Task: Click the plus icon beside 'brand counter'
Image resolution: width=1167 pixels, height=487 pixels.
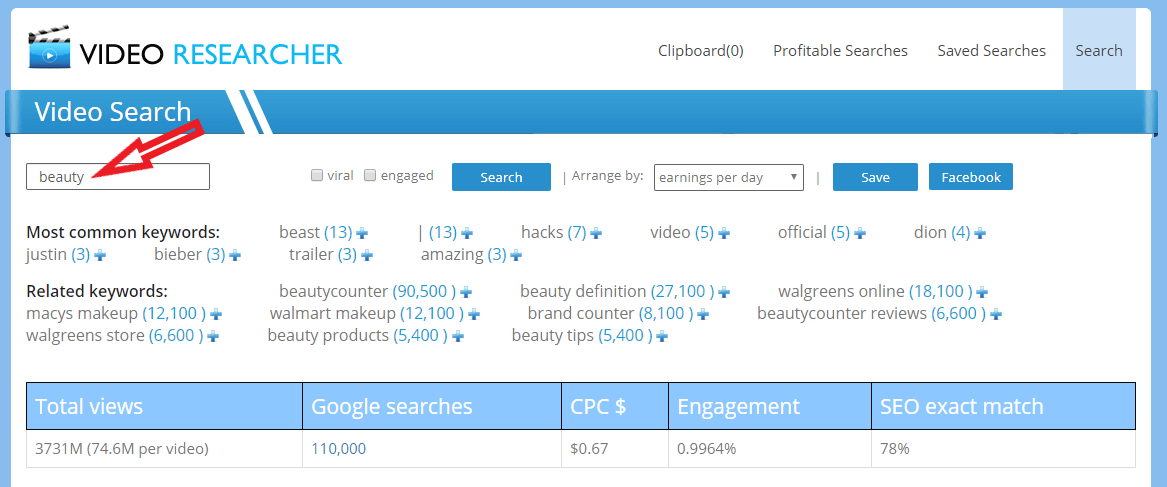Action: click(x=703, y=314)
